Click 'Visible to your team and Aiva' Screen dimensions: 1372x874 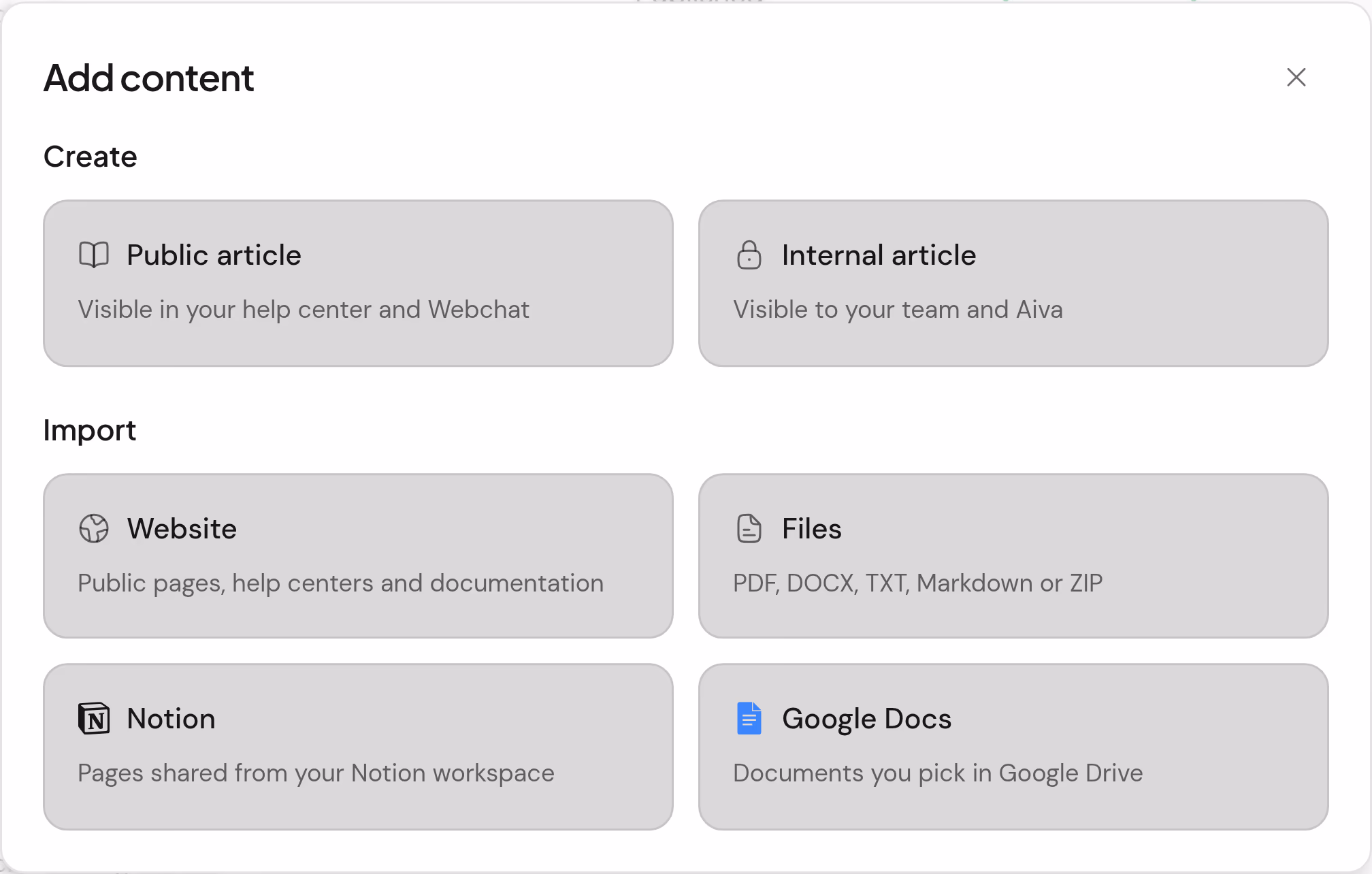pyautogui.click(x=898, y=310)
